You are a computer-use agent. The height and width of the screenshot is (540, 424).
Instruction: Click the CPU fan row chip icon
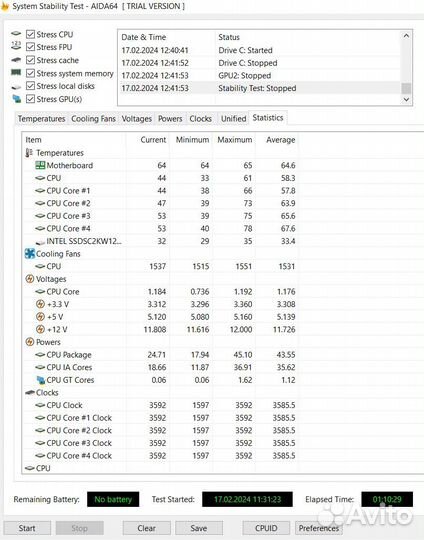click(x=40, y=266)
